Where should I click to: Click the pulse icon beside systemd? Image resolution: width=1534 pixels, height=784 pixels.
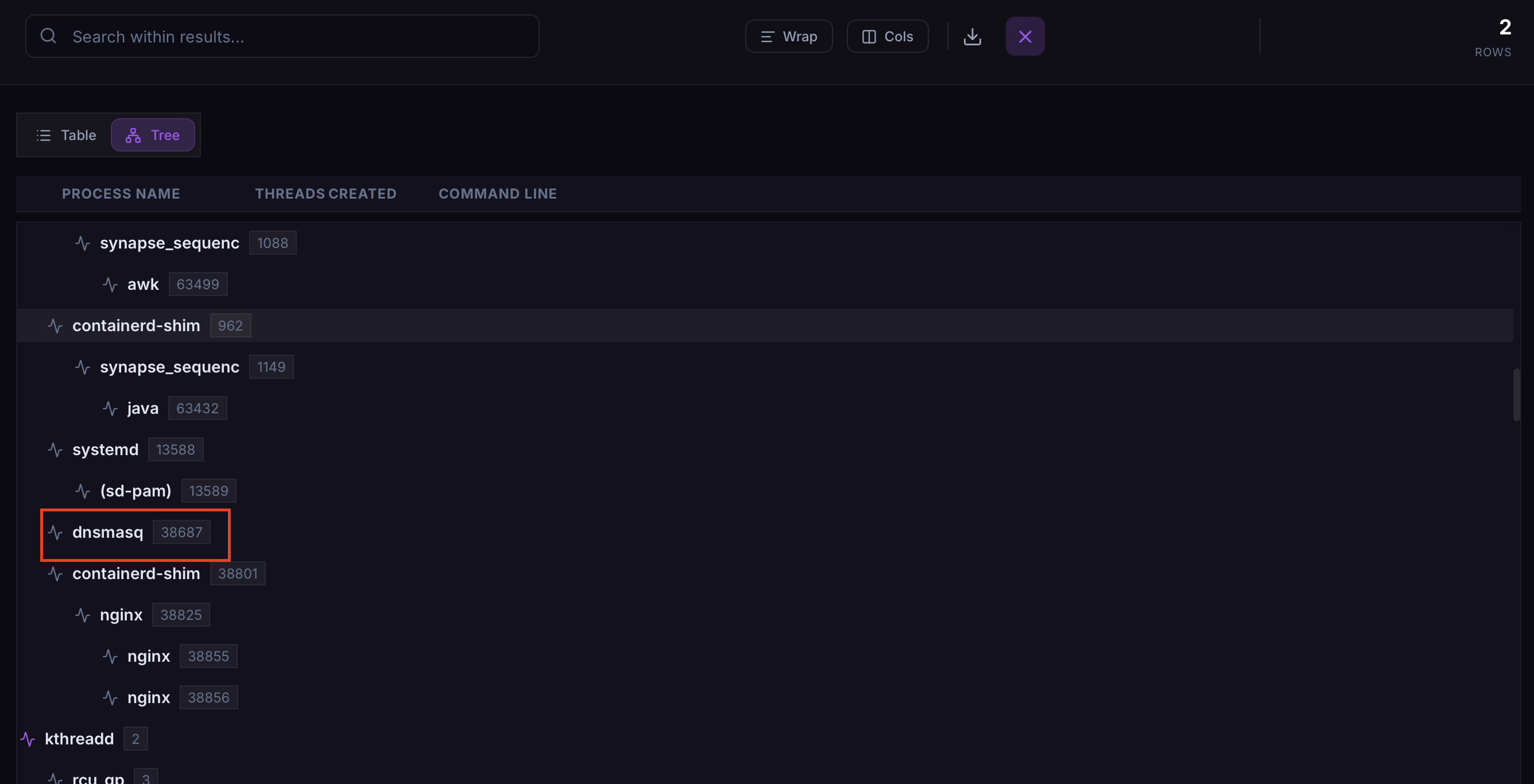click(55, 449)
